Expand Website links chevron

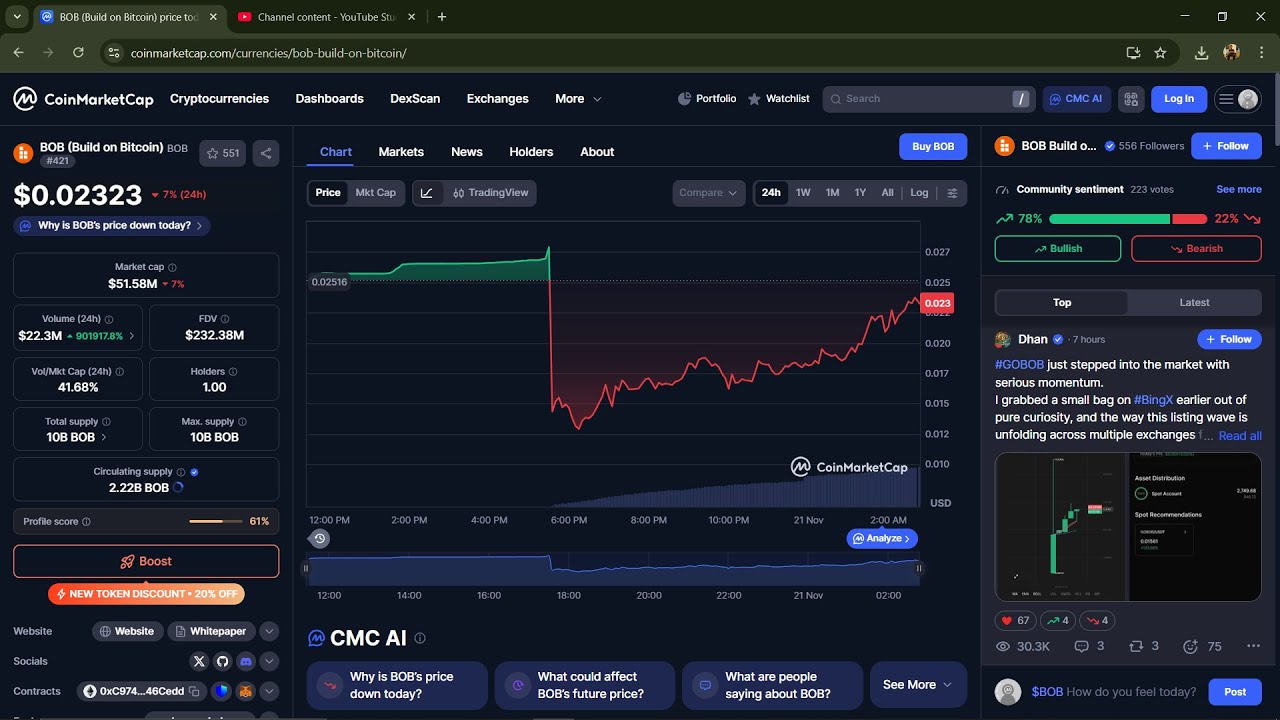pyautogui.click(x=269, y=631)
